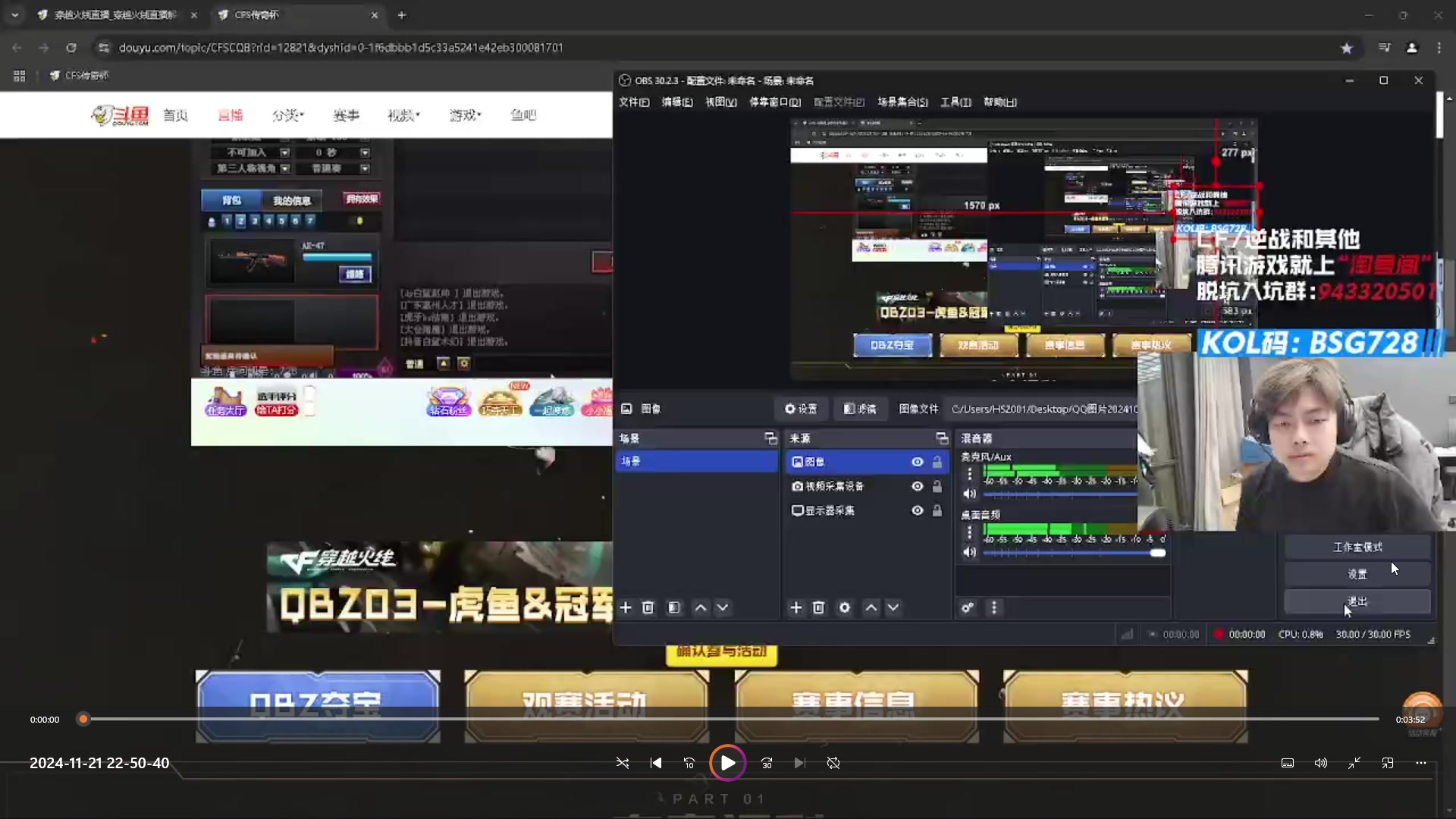Skip back 10 seconds
The height and width of the screenshot is (819, 1456).
[x=689, y=763]
